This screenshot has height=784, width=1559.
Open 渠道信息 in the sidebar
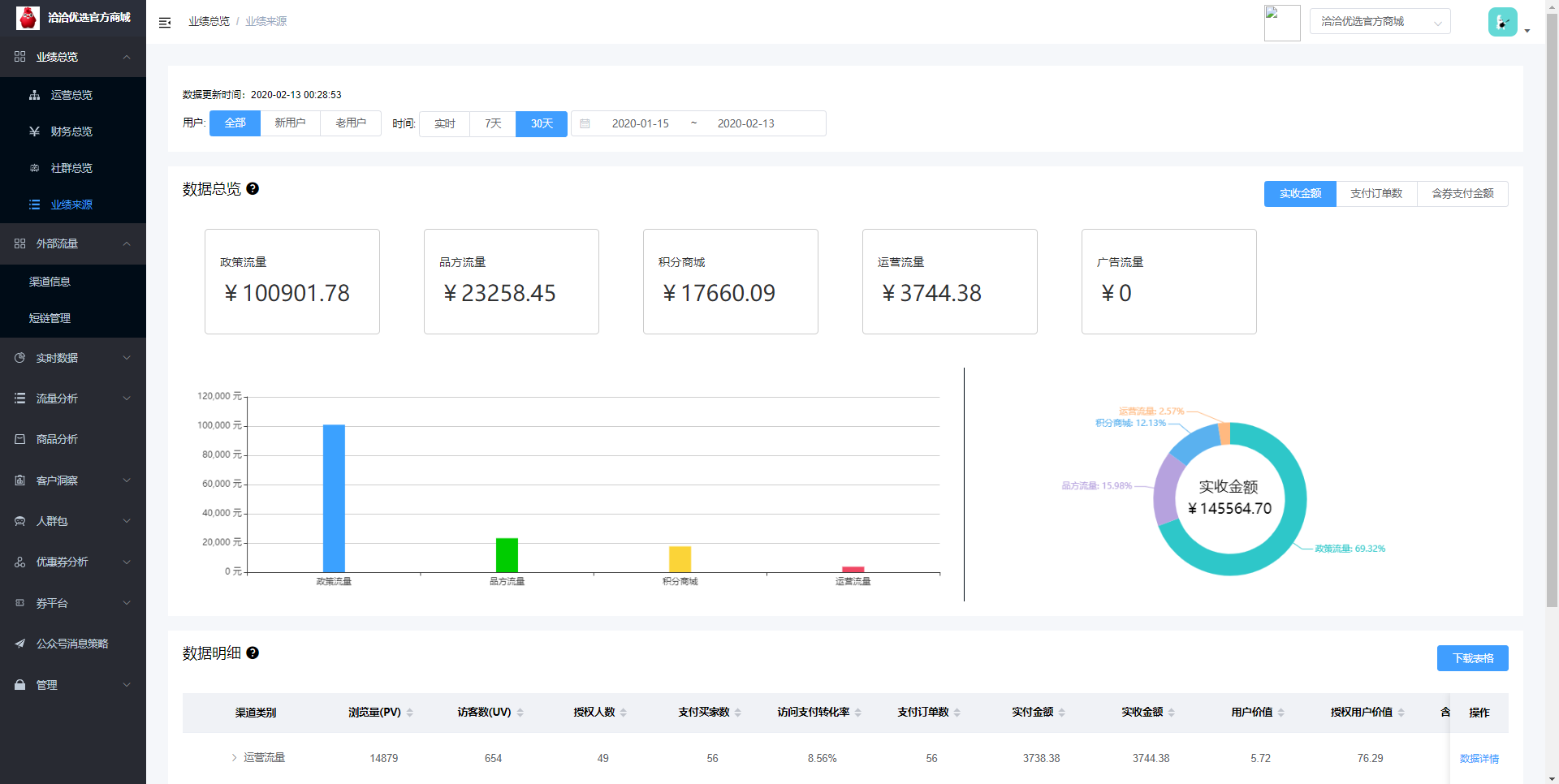(50, 282)
